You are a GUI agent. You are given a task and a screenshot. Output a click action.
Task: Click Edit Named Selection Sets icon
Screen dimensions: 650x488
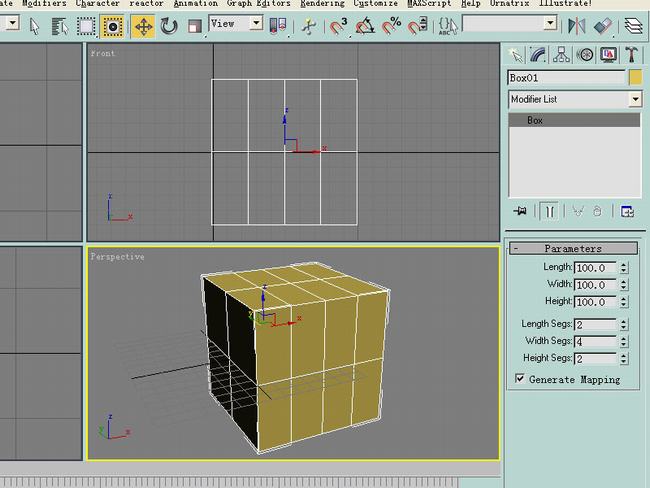[448, 26]
